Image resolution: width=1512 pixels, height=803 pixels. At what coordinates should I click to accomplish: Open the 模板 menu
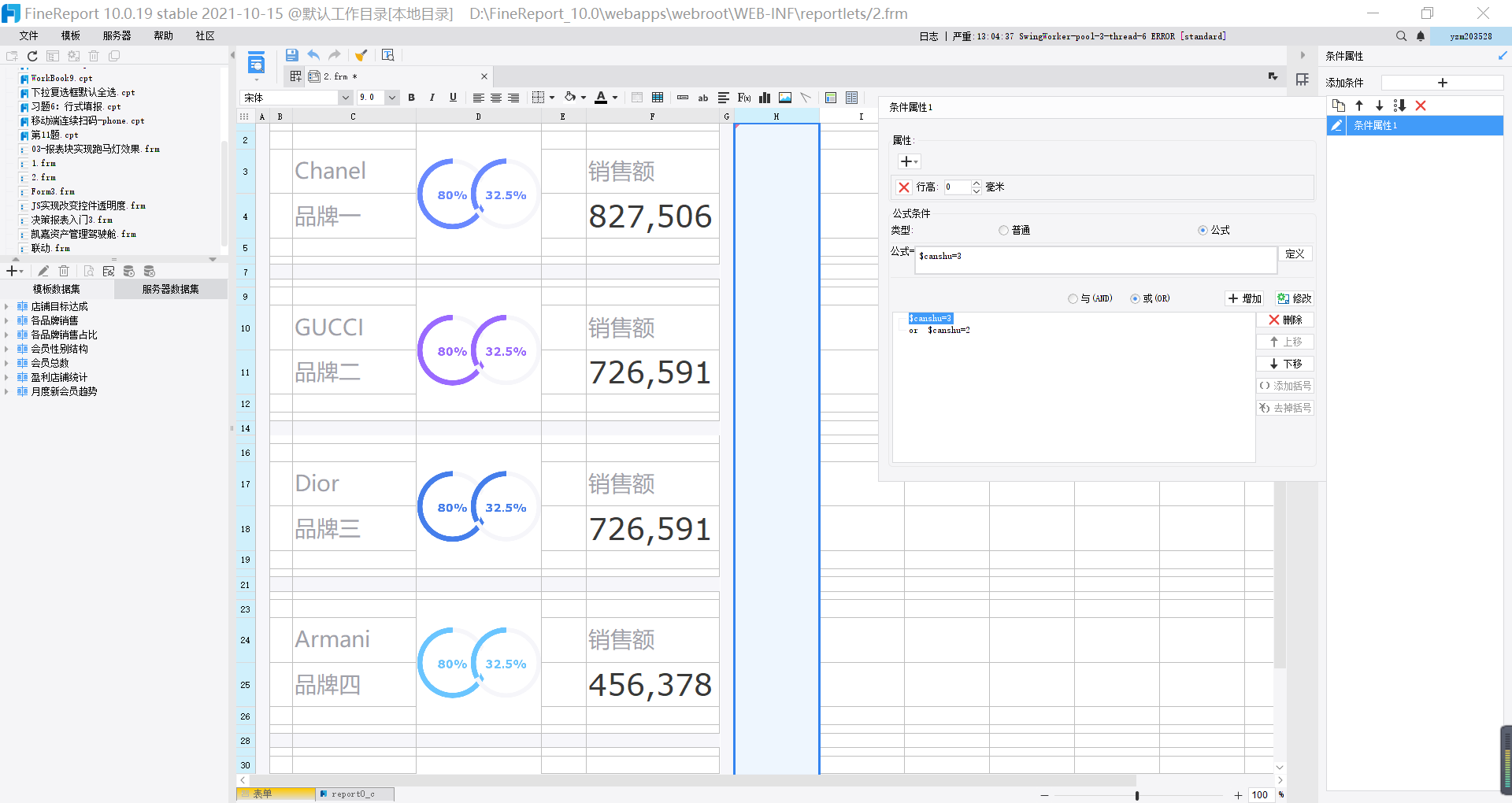[x=71, y=36]
